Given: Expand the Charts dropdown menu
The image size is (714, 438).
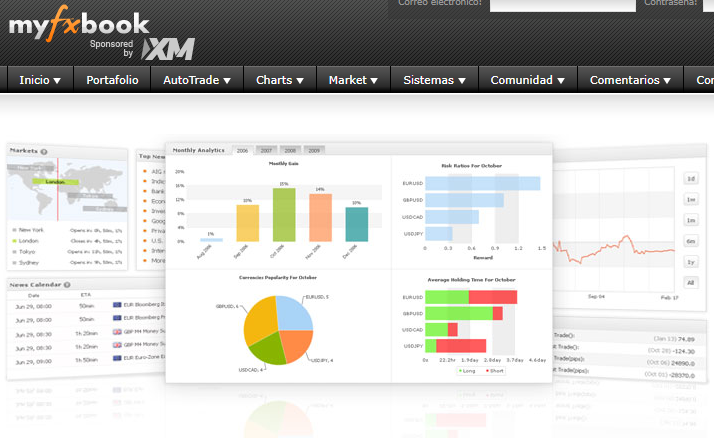Looking at the screenshot, I should coord(280,80).
